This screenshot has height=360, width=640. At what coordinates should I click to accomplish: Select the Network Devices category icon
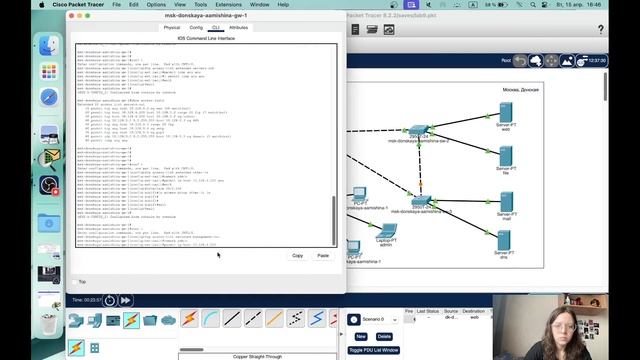pyautogui.click(x=76, y=320)
